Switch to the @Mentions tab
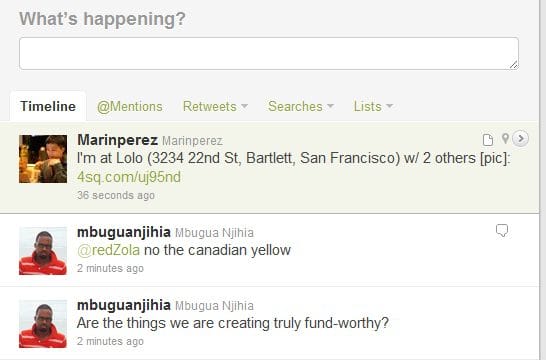This screenshot has height=360, width=546. (130, 107)
